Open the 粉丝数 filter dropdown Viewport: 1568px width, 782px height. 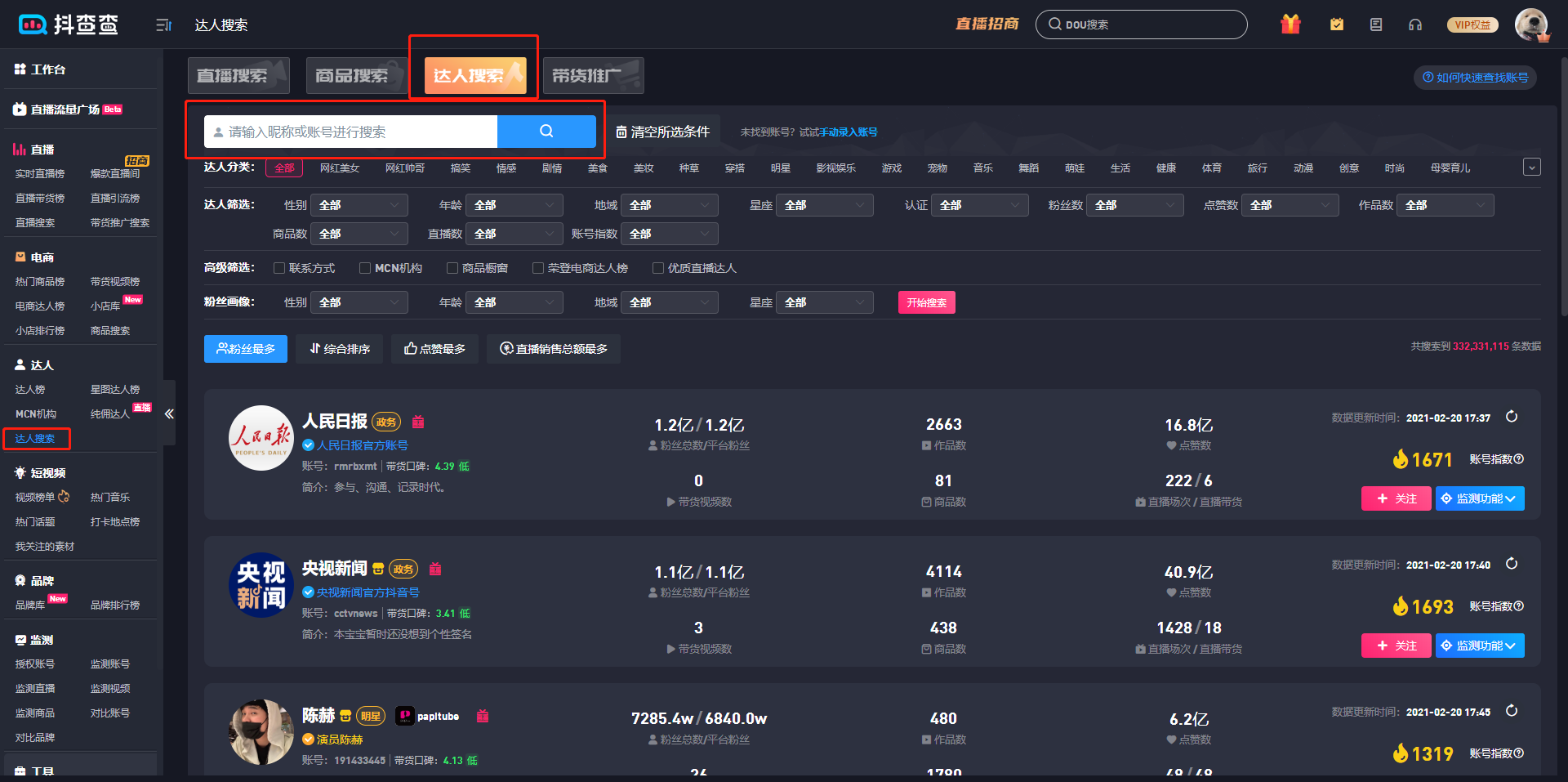1134,205
